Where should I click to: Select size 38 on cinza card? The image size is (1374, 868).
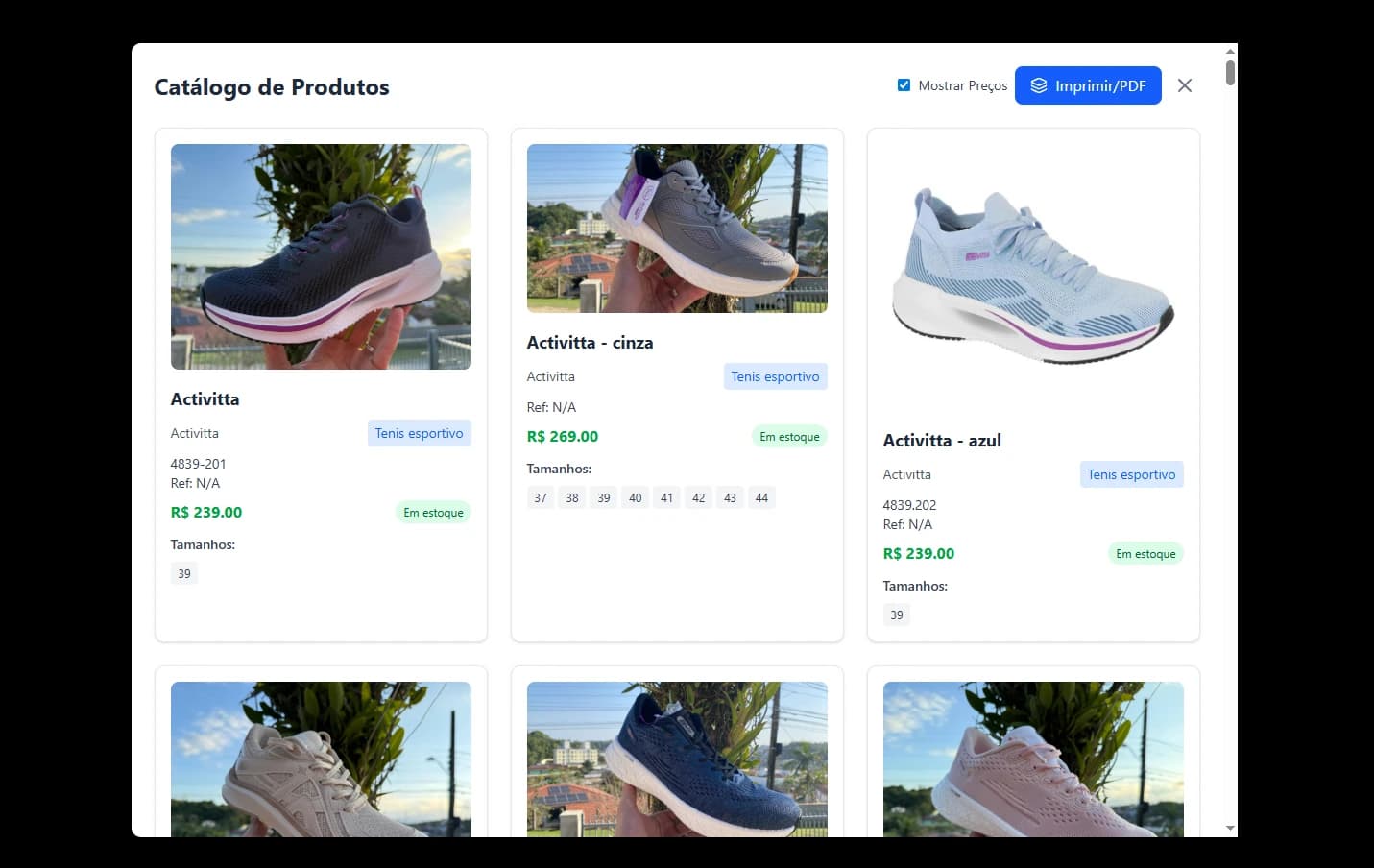pos(572,497)
